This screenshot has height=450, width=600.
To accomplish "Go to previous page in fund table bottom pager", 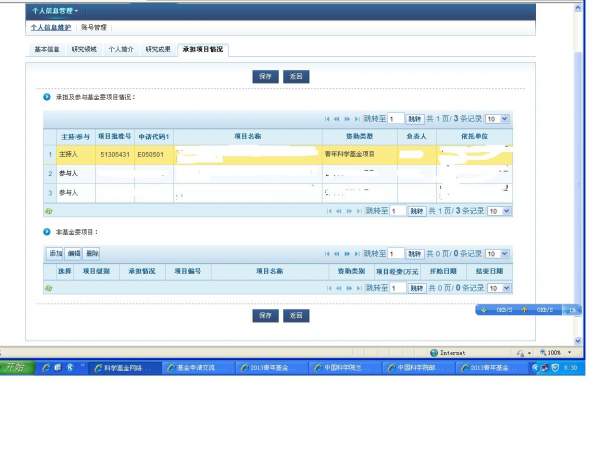I will pyautogui.click(x=339, y=211).
